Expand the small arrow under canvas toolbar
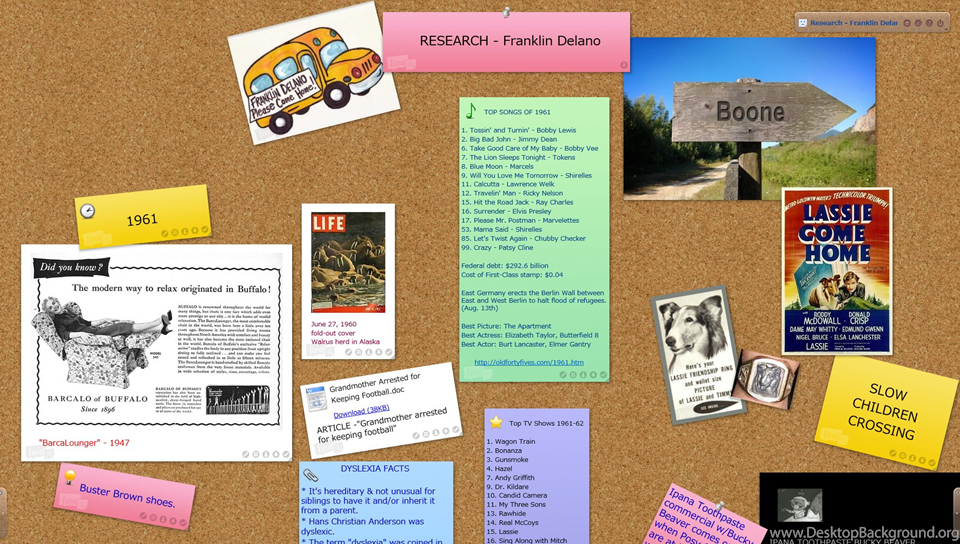This screenshot has width=960, height=544. 946,29
